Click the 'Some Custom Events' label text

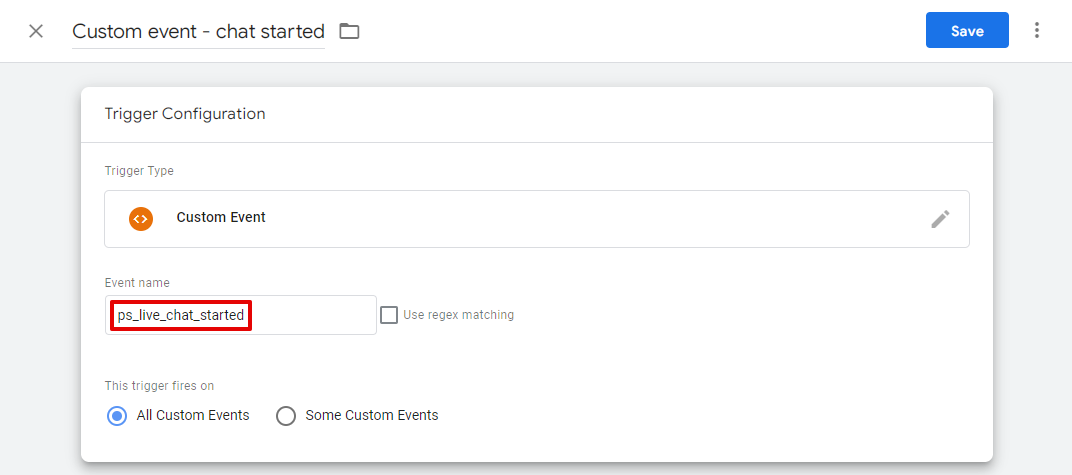click(371, 415)
